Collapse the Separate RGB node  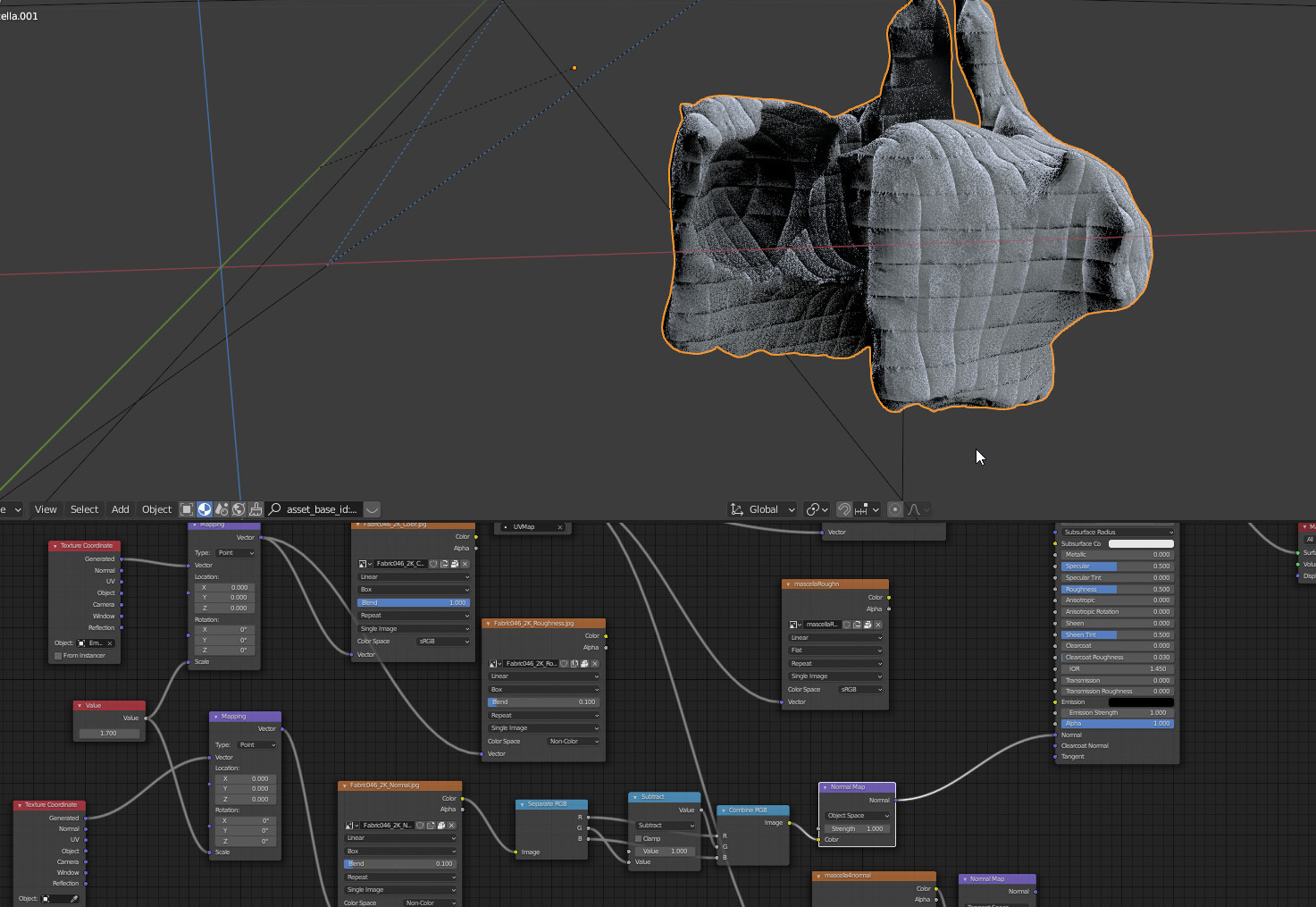click(x=522, y=804)
